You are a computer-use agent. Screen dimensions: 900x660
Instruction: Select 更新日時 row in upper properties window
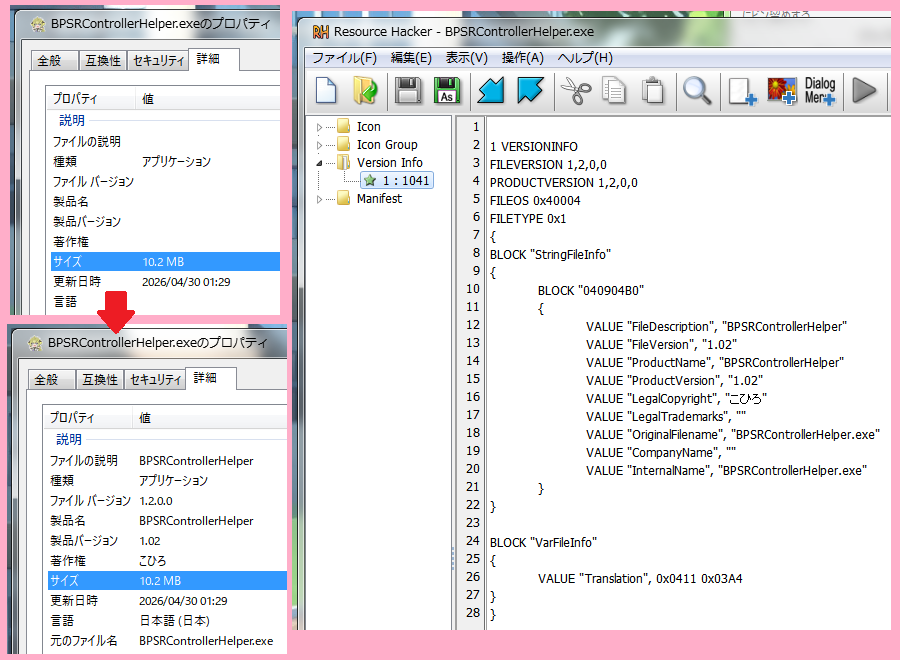click(165, 282)
